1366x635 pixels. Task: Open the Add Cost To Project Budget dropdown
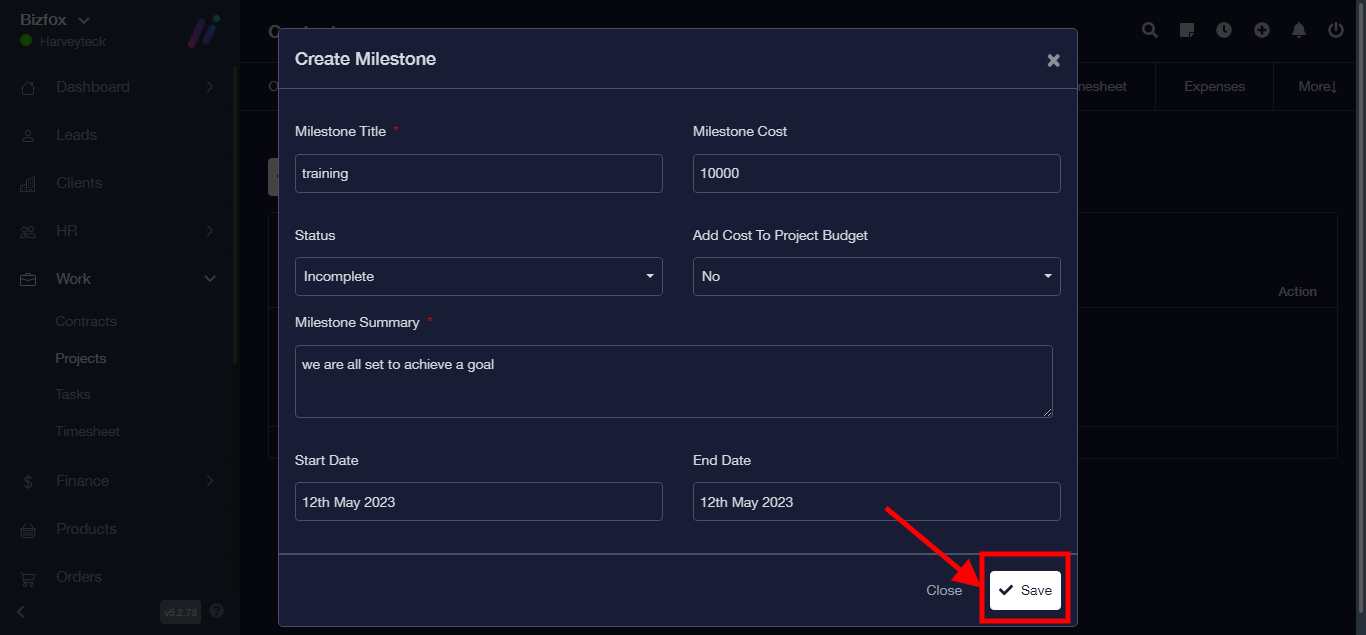click(876, 276)
